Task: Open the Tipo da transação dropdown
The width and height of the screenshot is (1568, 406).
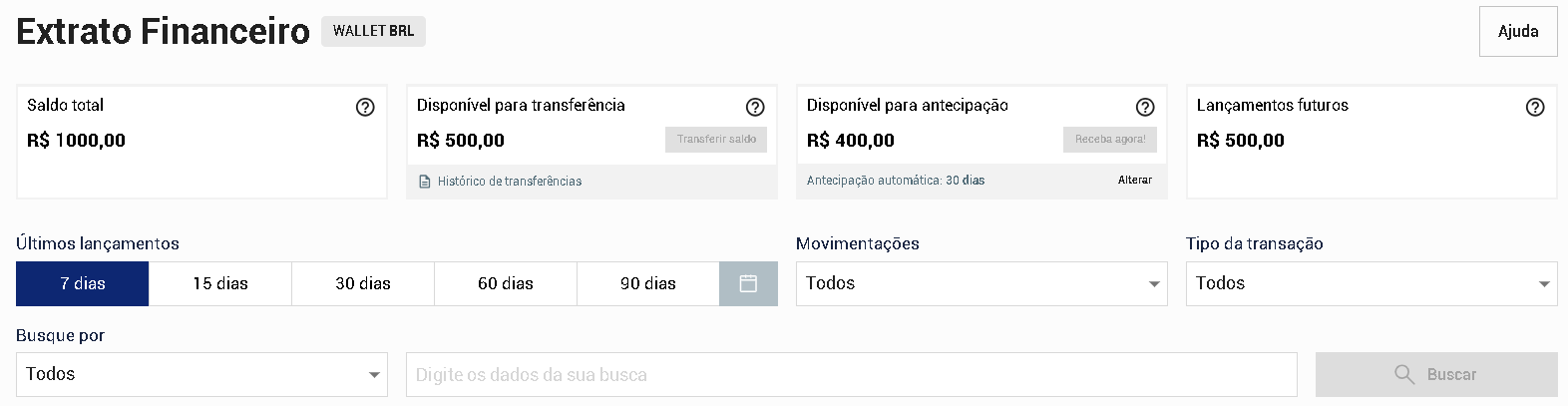Action: (1372, 284)
